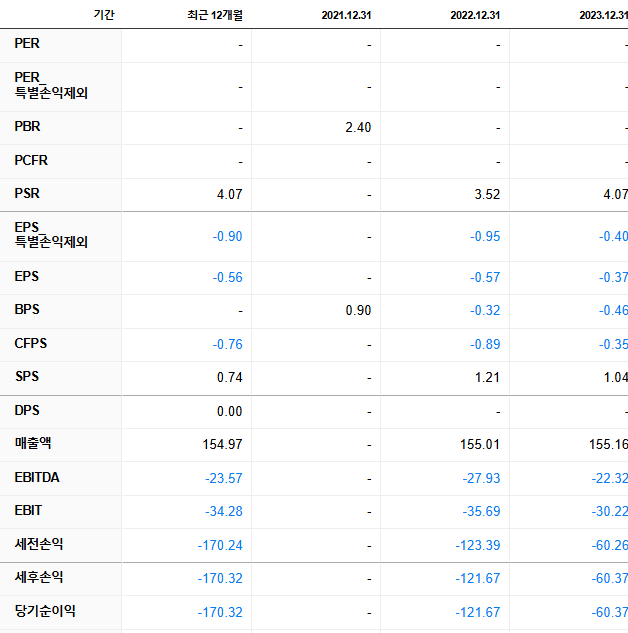Viewport: 628px width, 633px height.
Task: Select the 2022.12.31 column header
Action: click(x=475, y=15)
